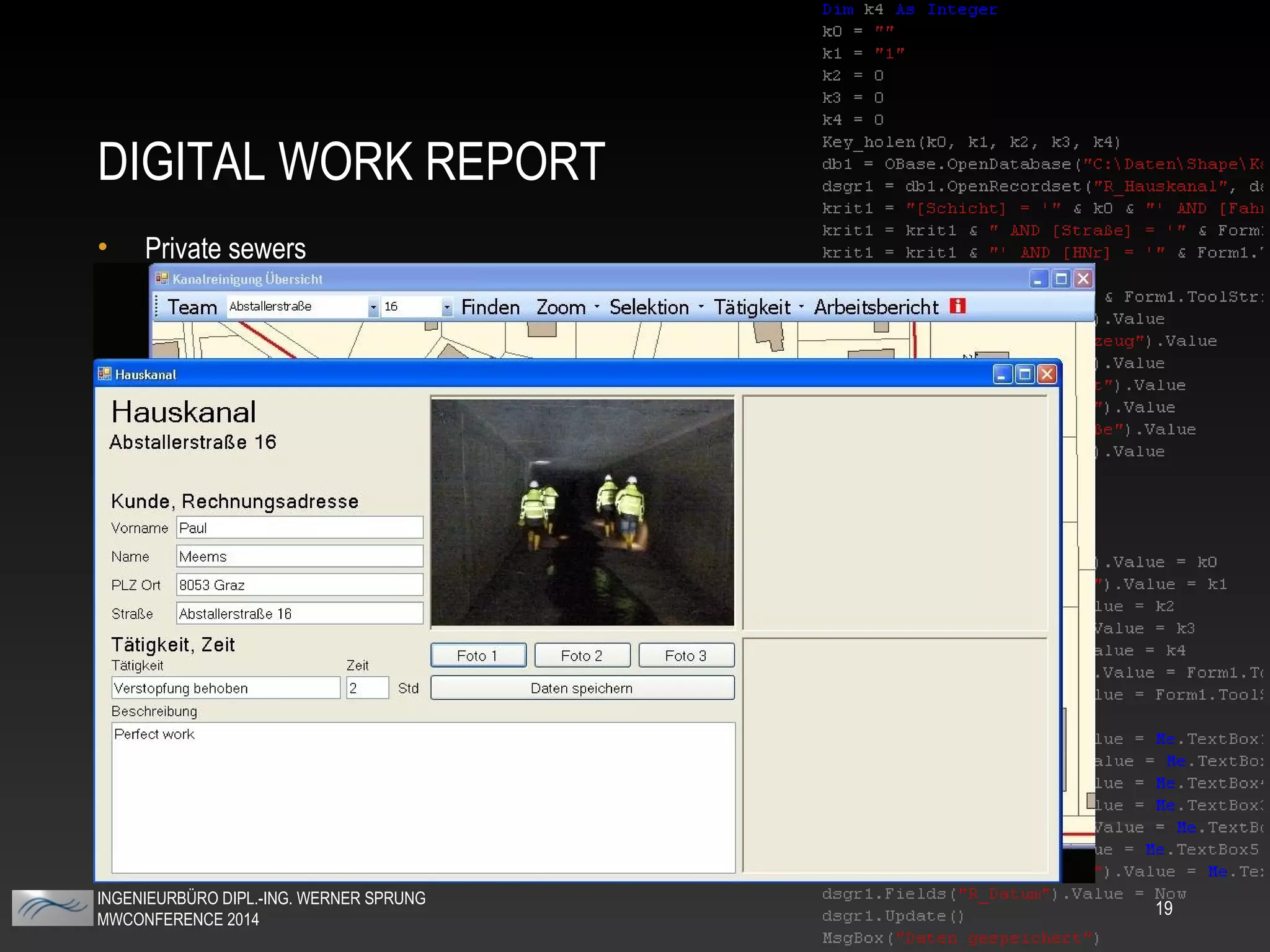Screen dimensions: 1270x952
Task: Click the Abstallerstraße 16 subtitle text
Action: pos(193,442)
